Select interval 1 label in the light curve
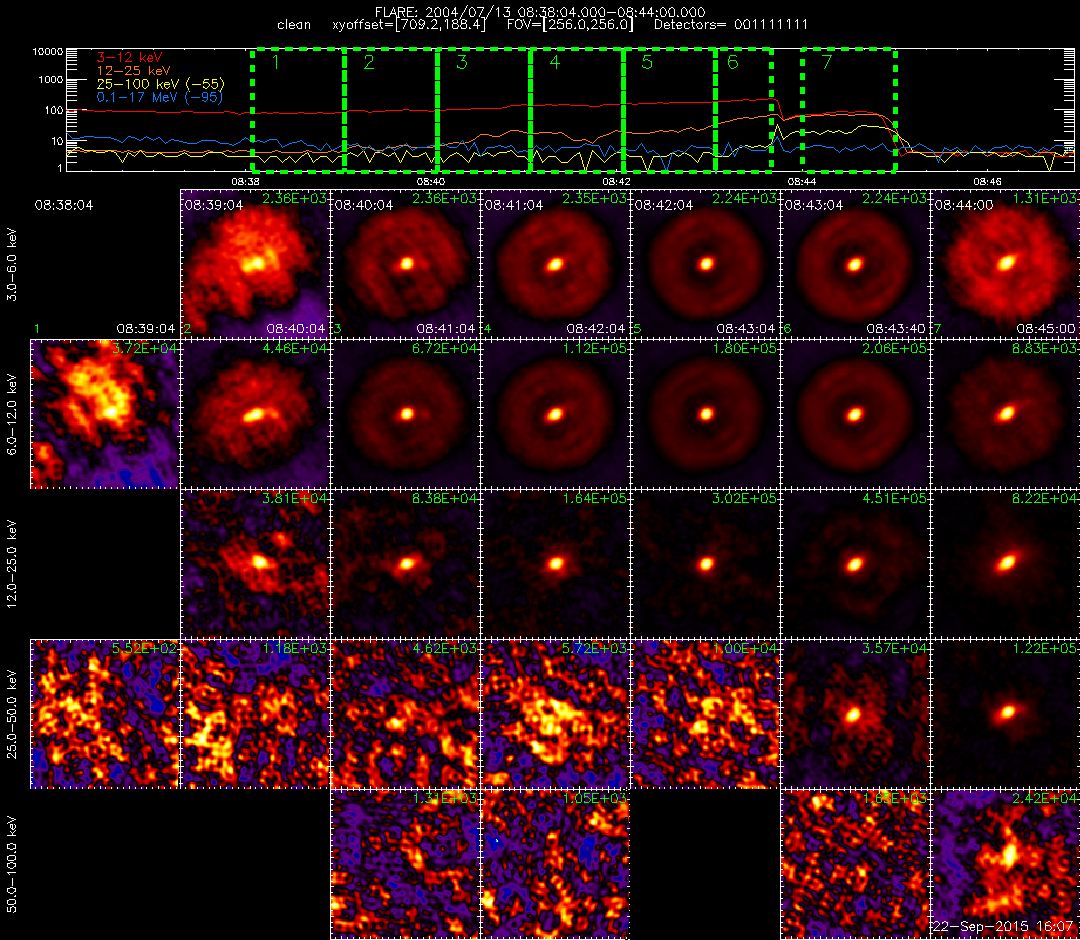Image resolution: width=1080 pixels, height=940 pixels. 276,63
